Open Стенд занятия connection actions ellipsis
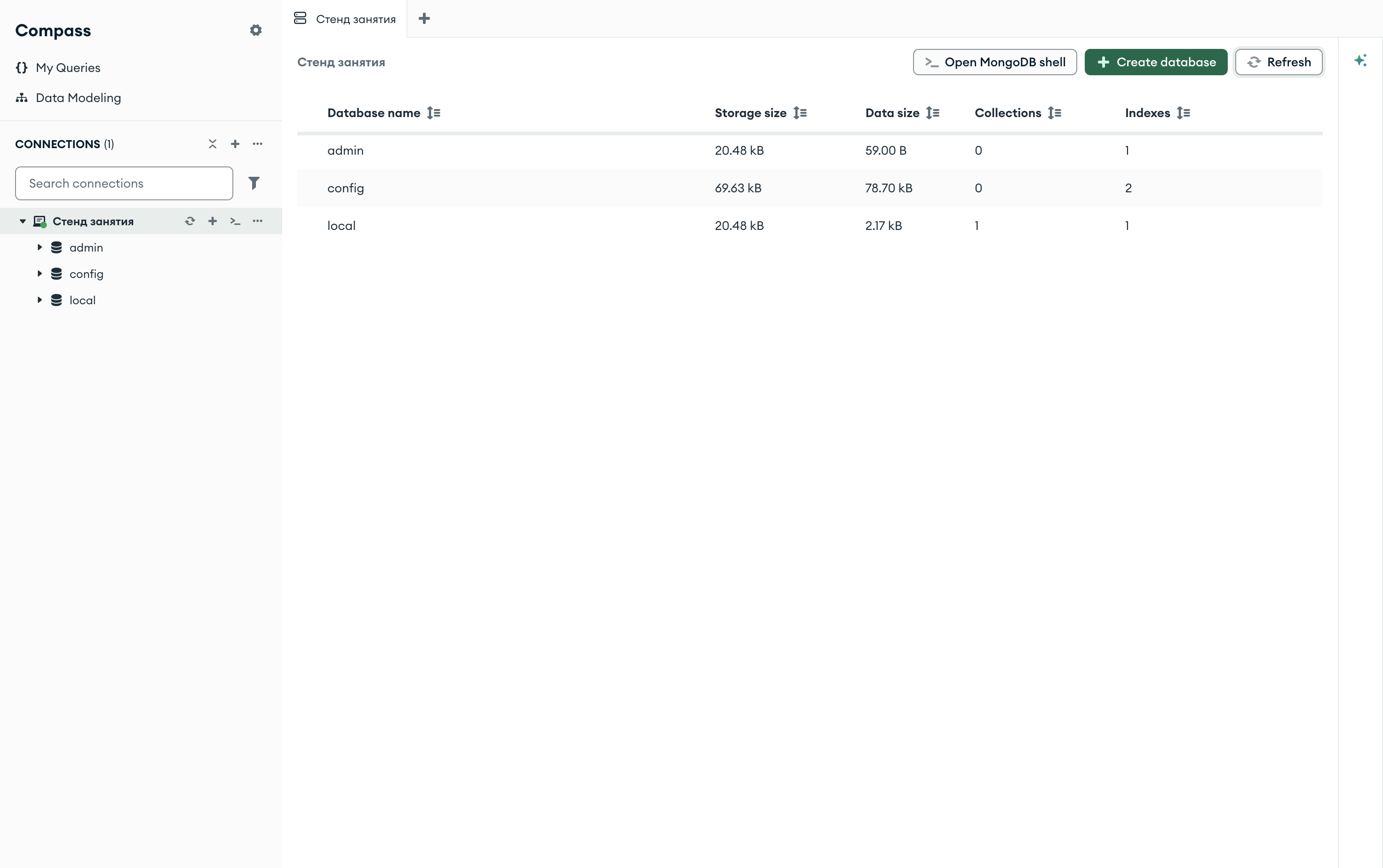Screen dimensions: 1383x868 tap(257, 221)
